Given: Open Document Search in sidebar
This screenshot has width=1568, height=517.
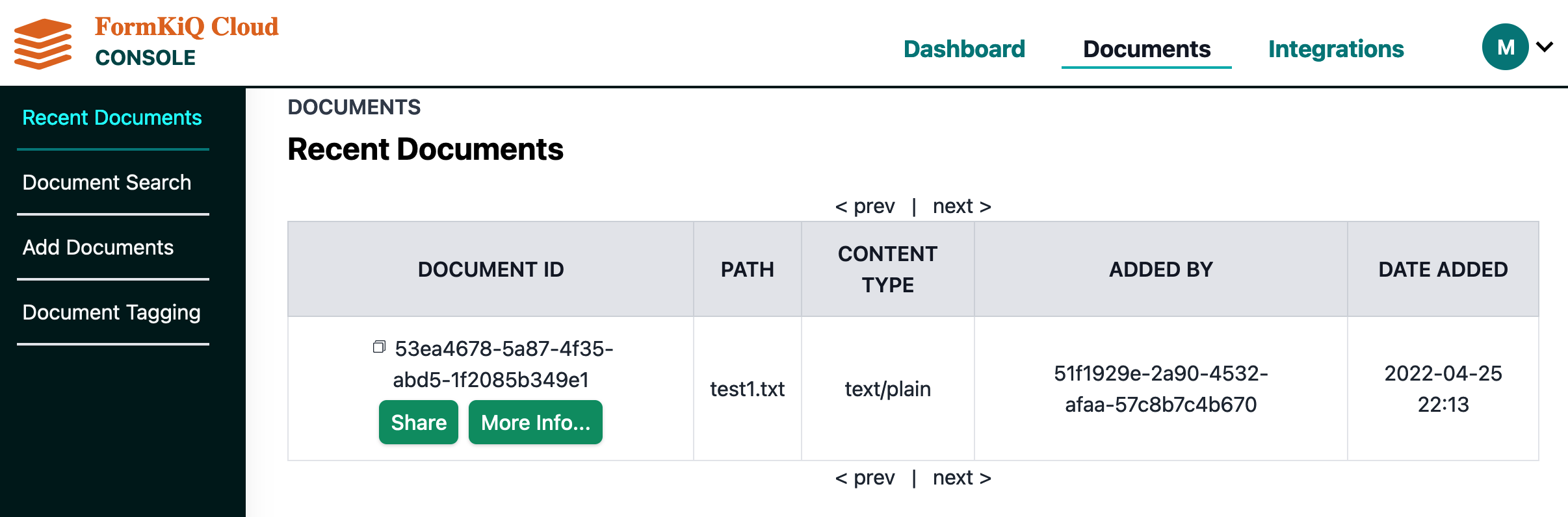Looking at the screenshot, I should [x=107, y=183].
